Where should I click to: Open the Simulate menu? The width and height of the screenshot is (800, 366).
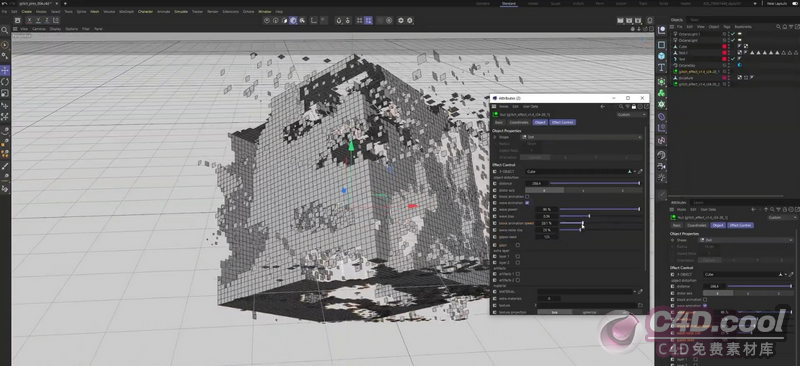tap(181, 11)
